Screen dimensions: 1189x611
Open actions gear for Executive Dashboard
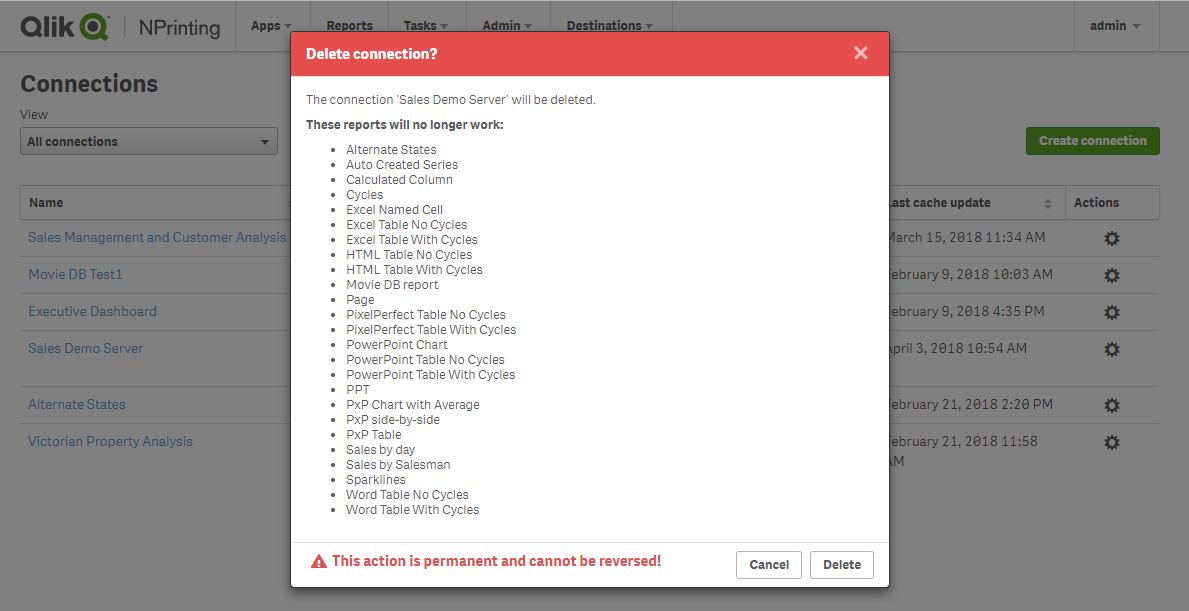point(1112,312)
